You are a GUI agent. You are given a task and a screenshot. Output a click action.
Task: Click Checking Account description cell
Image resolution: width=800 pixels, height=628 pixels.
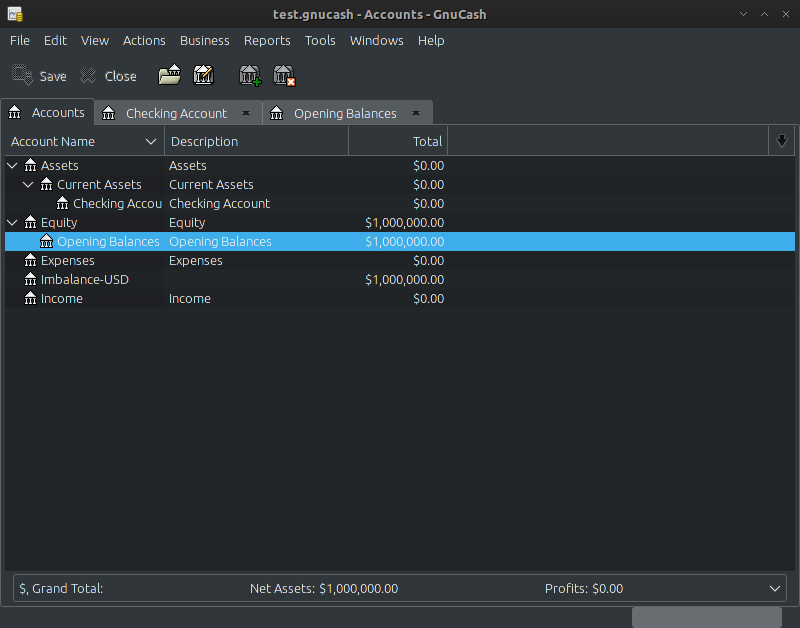[219, 203]
